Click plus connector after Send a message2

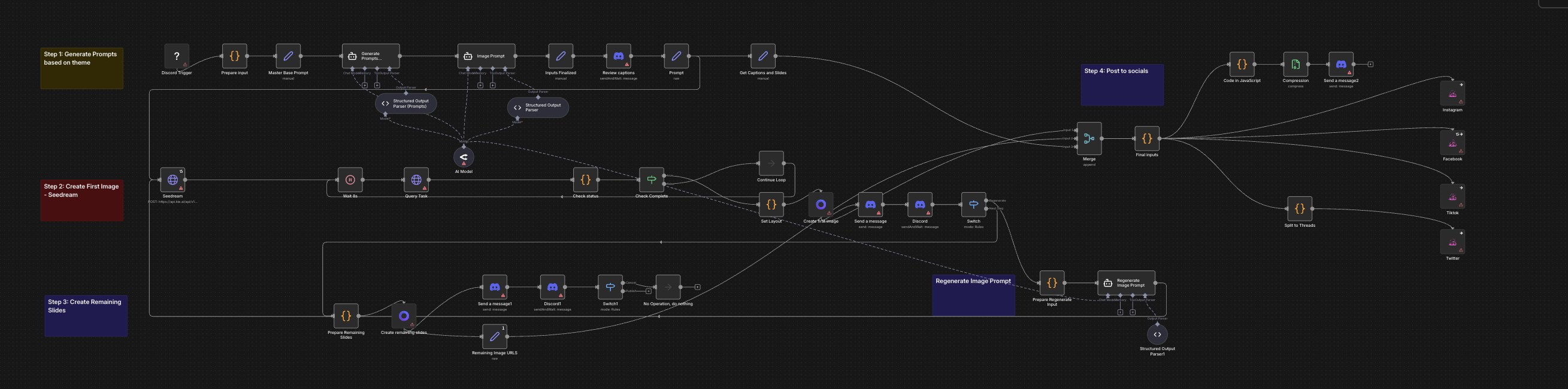point(1370,65)
